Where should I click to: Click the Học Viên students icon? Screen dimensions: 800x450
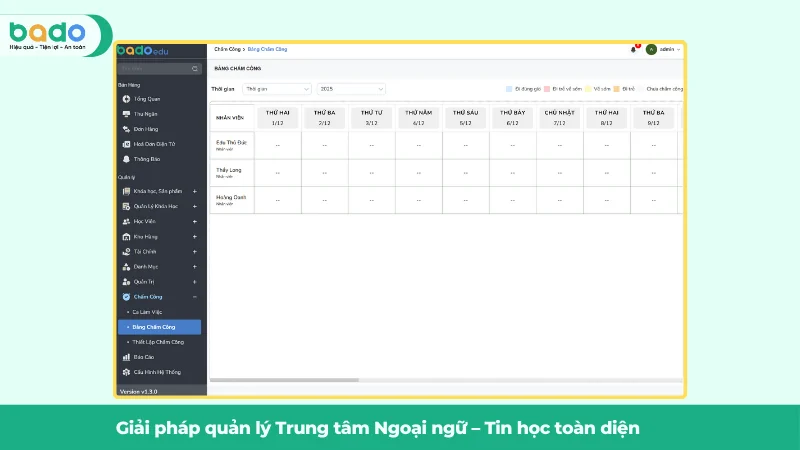pos(126,221)
